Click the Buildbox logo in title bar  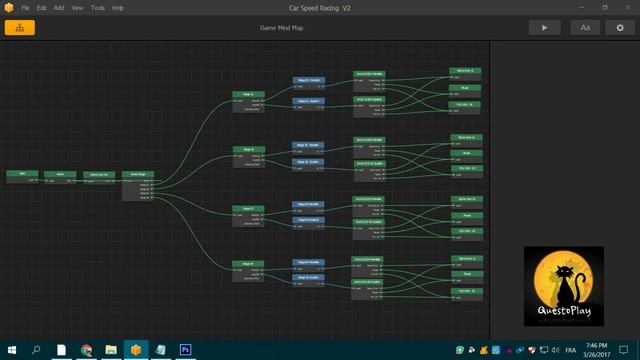(9, 7)
